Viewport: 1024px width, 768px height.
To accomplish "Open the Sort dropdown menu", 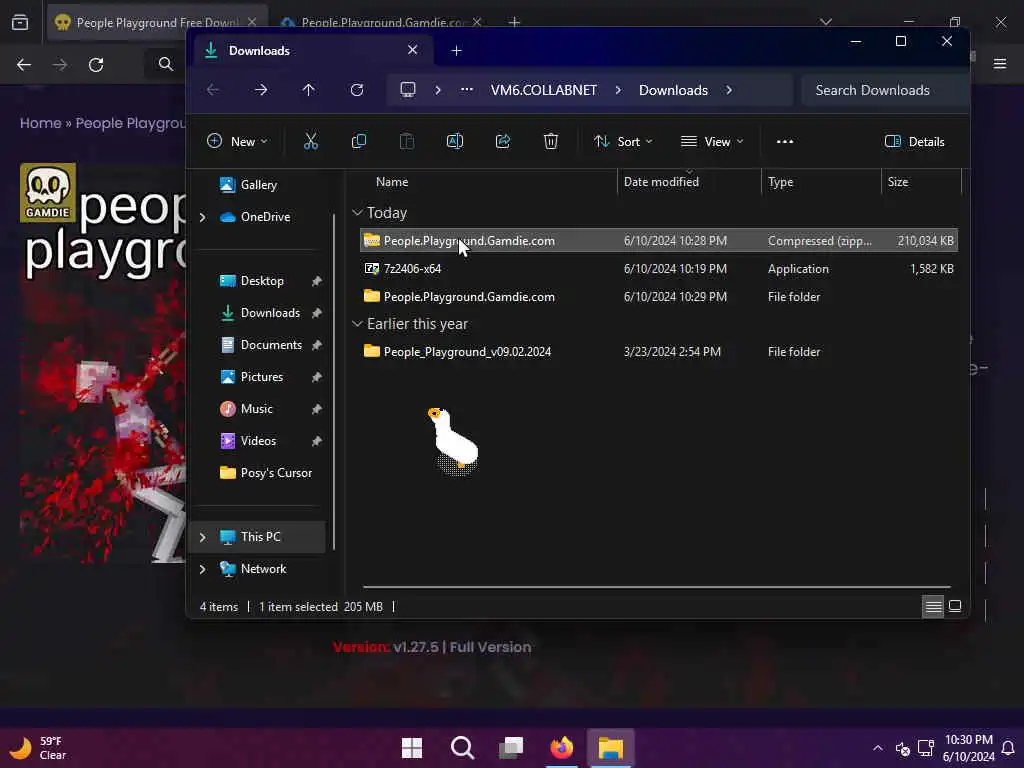I will (623, 141).
